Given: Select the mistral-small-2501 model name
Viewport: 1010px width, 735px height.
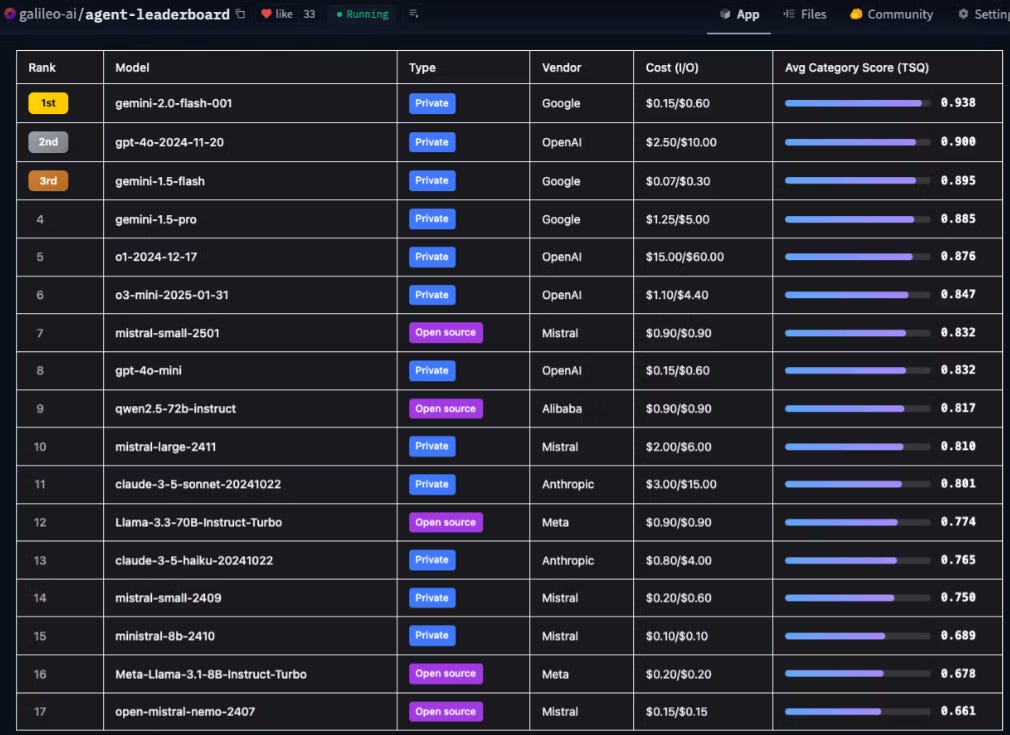Looking at the screenshot, I should point(167,333).
